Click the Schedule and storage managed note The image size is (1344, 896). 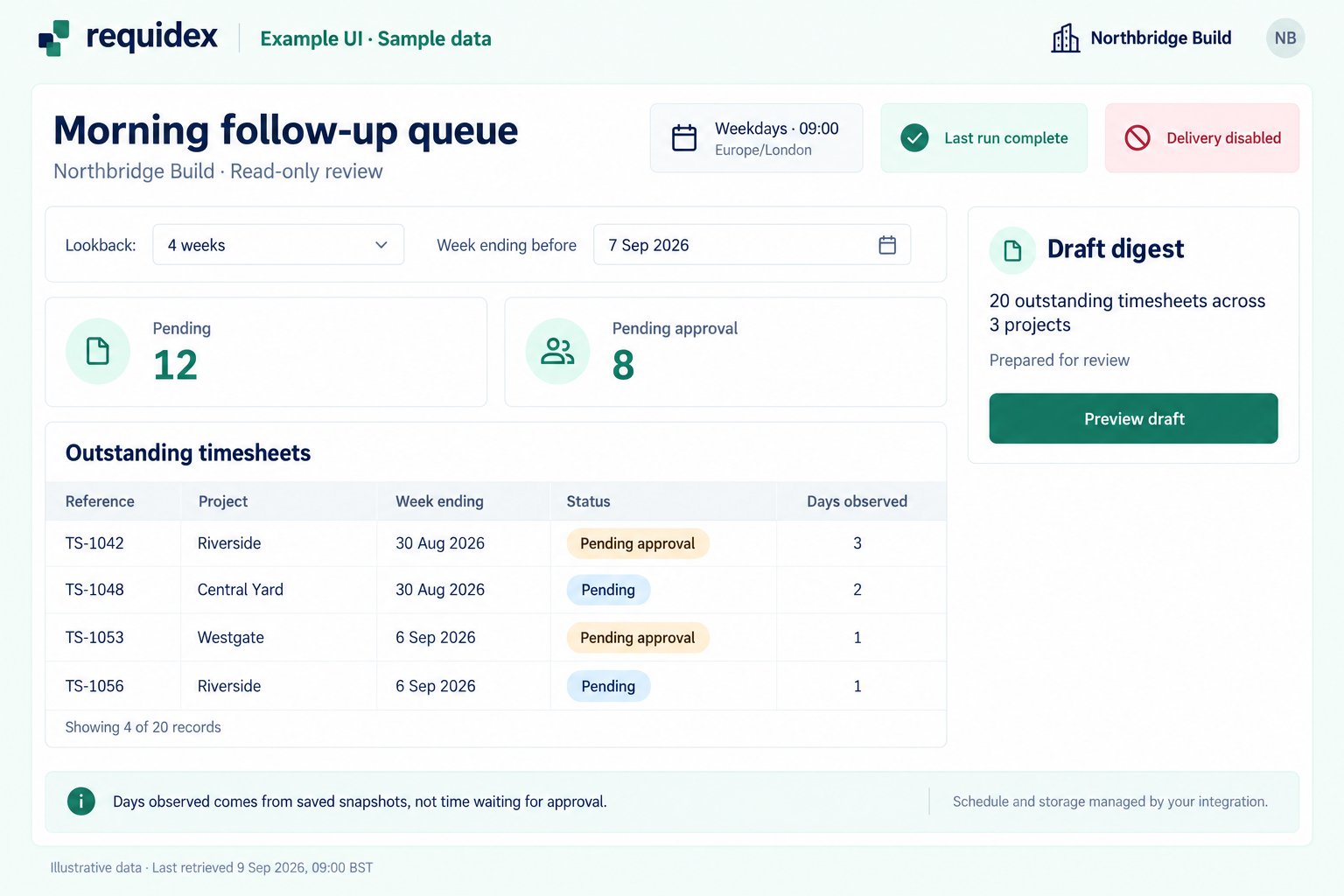click(x=1110, y=801)
